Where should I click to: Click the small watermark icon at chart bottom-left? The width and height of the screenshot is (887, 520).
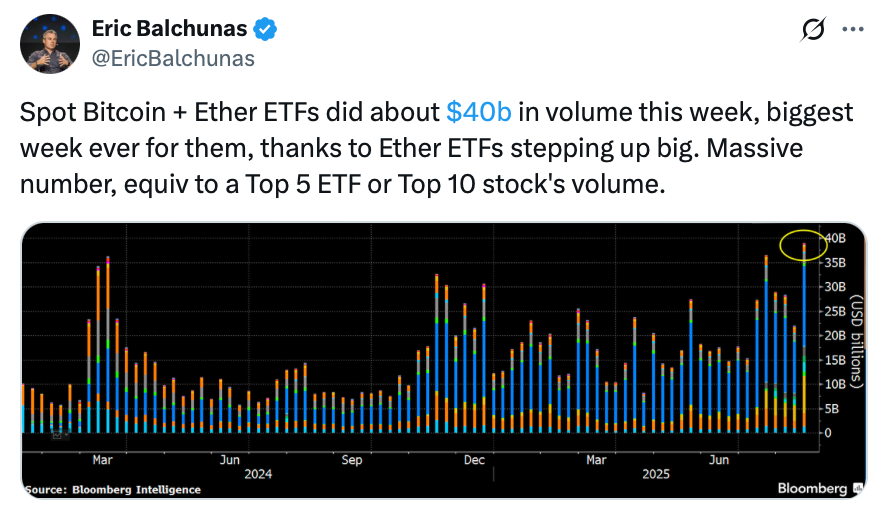(x=58, y=433)
